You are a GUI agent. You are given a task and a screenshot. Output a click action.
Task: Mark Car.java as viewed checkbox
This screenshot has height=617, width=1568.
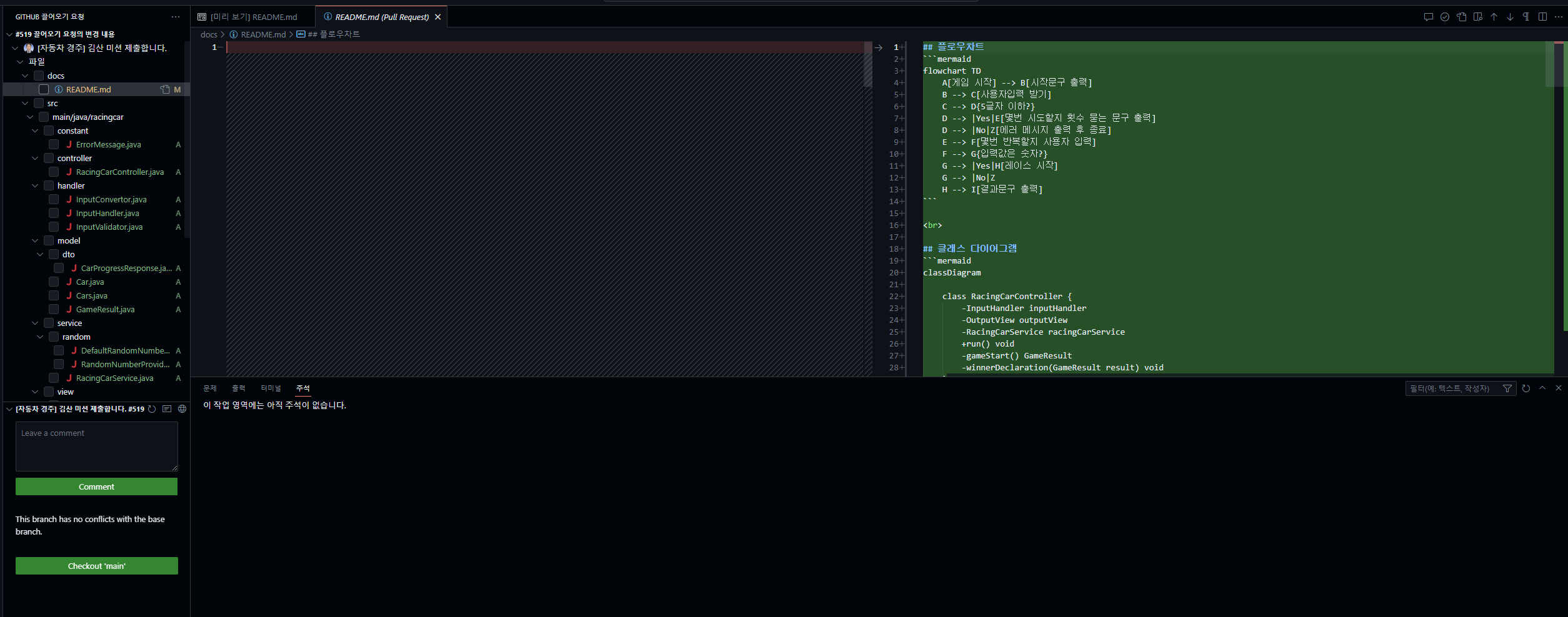tap(54, 282)
